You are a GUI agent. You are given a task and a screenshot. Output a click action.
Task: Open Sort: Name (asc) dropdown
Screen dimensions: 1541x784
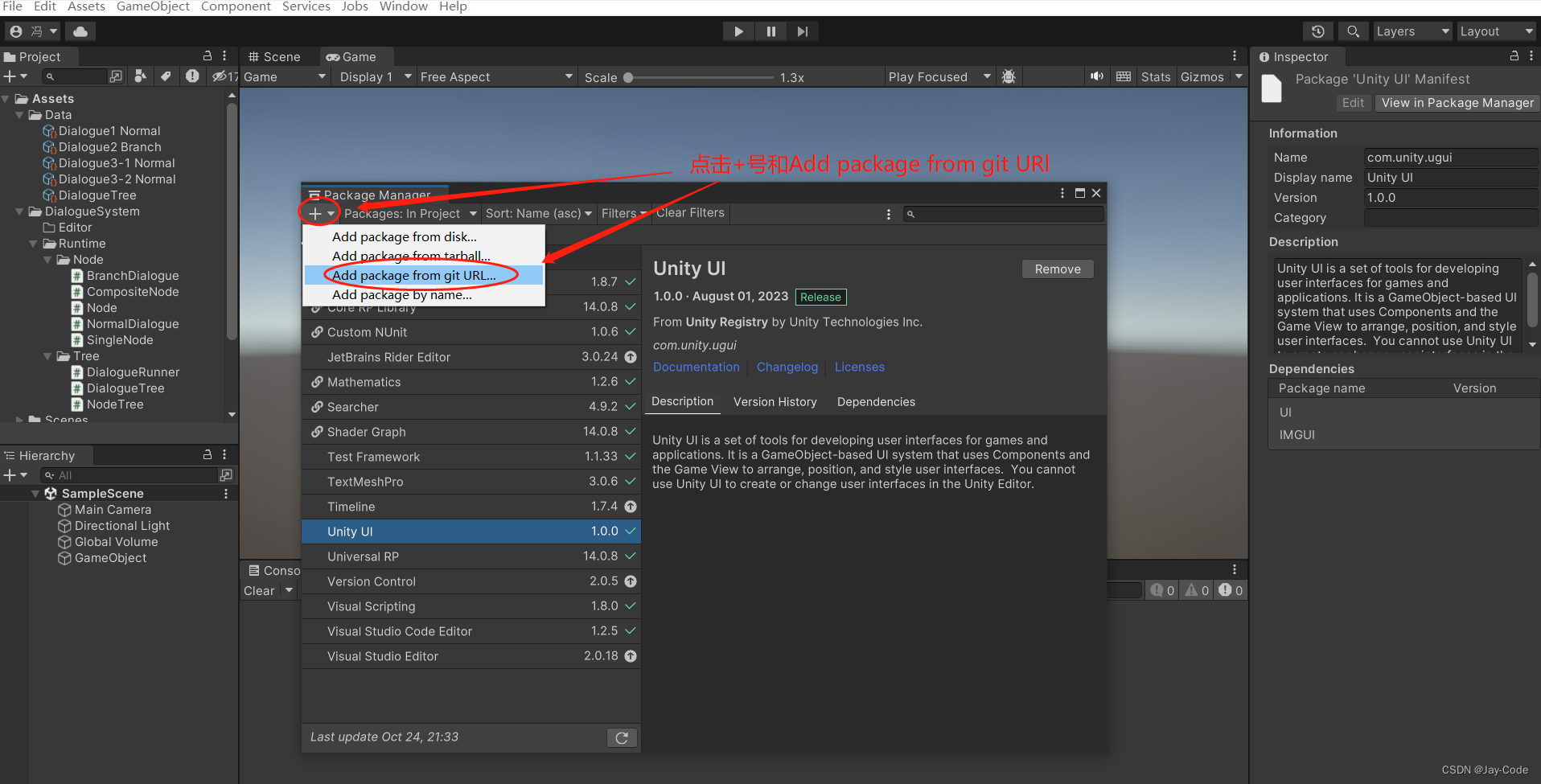(538, 213)
